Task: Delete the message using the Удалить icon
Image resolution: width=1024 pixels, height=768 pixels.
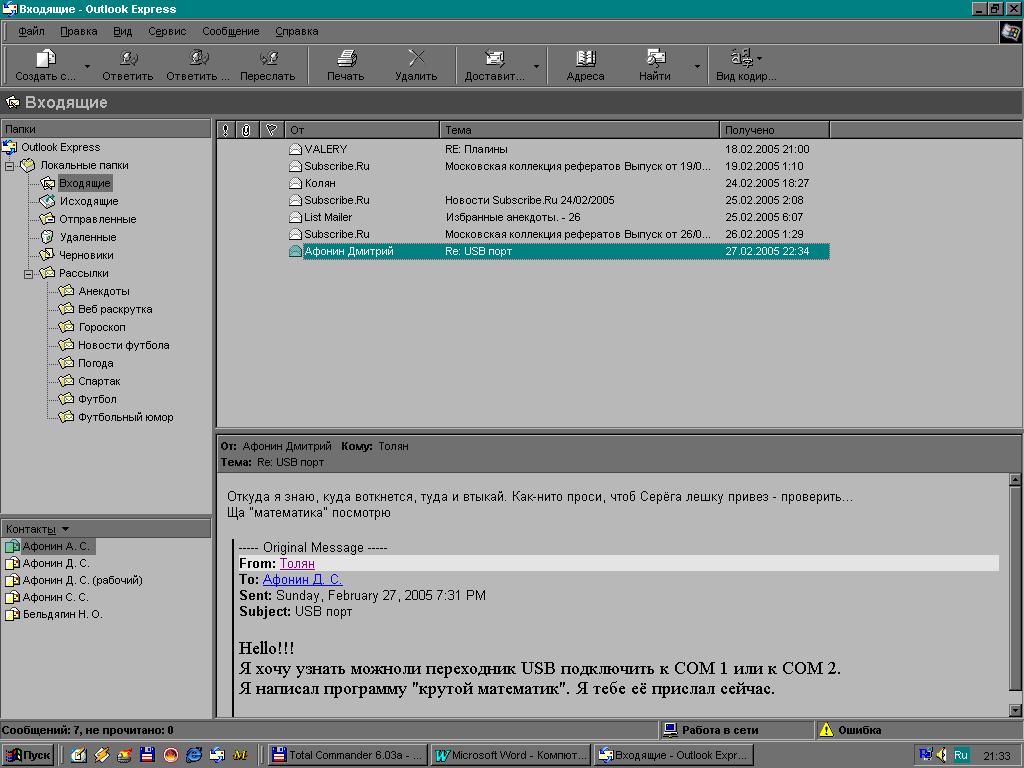Action: (x=416, y=59)
